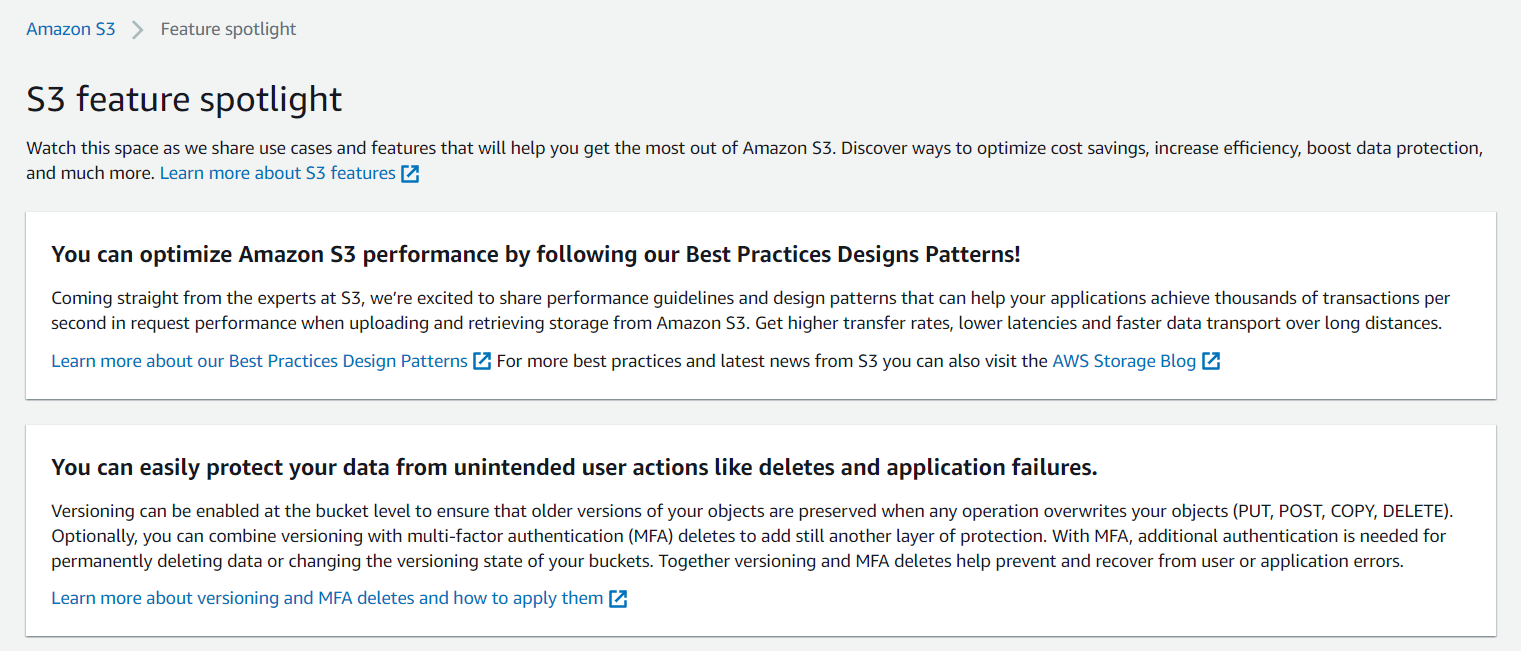
Task: Open the Best Practices Design Patterns link
Action: point(259,361)
